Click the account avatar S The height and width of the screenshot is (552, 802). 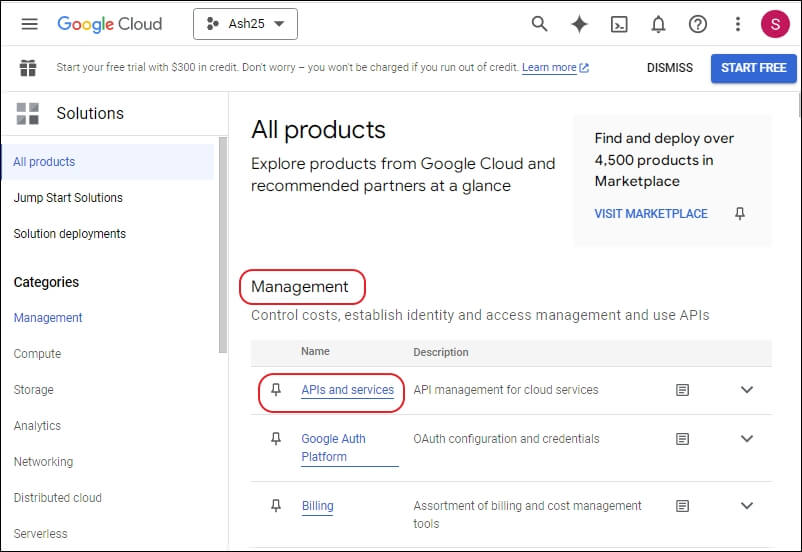tap(775, 24)
